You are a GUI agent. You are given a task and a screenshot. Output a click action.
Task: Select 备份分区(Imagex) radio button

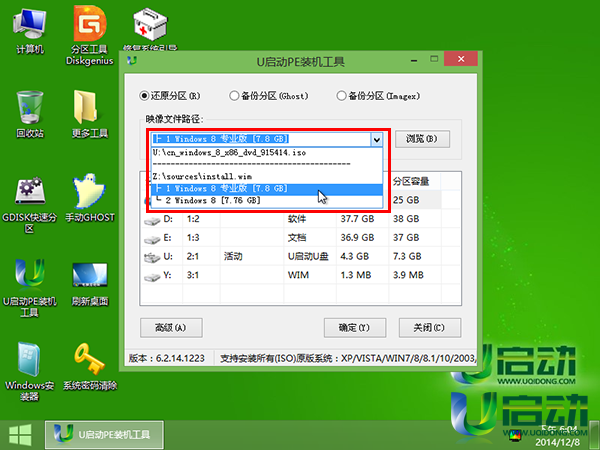click(341, 96)
